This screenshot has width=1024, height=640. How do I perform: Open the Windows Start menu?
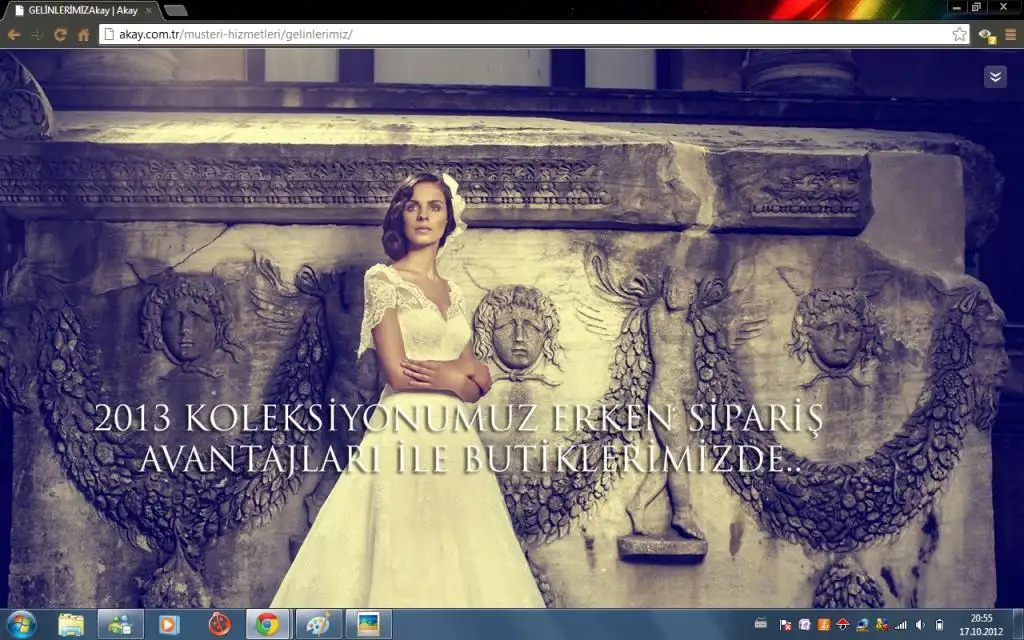pyautogui.click(x=22, y=624)
